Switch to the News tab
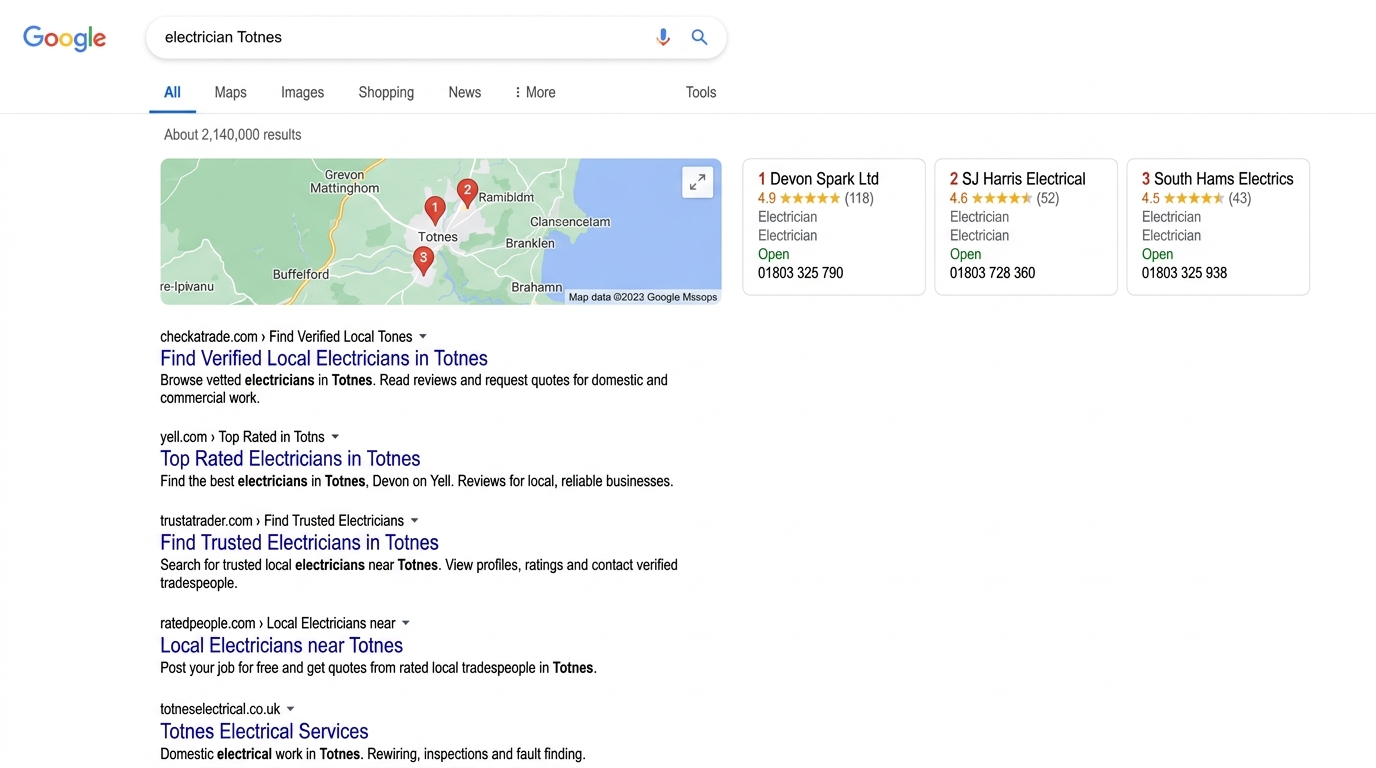Screen dimensions: 1376x768 (465, 92)
